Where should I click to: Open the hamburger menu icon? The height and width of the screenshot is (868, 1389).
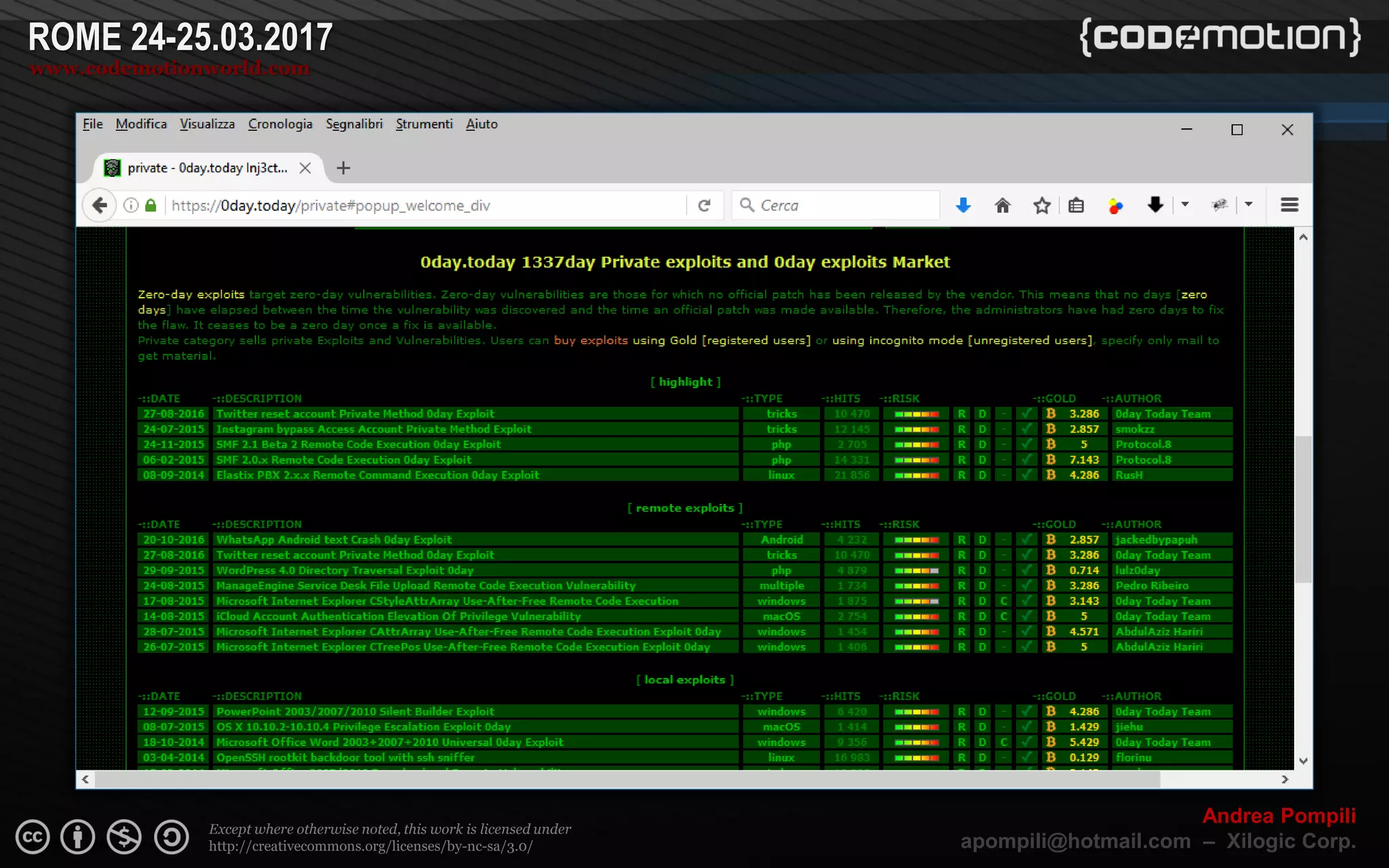(1289, 205)
